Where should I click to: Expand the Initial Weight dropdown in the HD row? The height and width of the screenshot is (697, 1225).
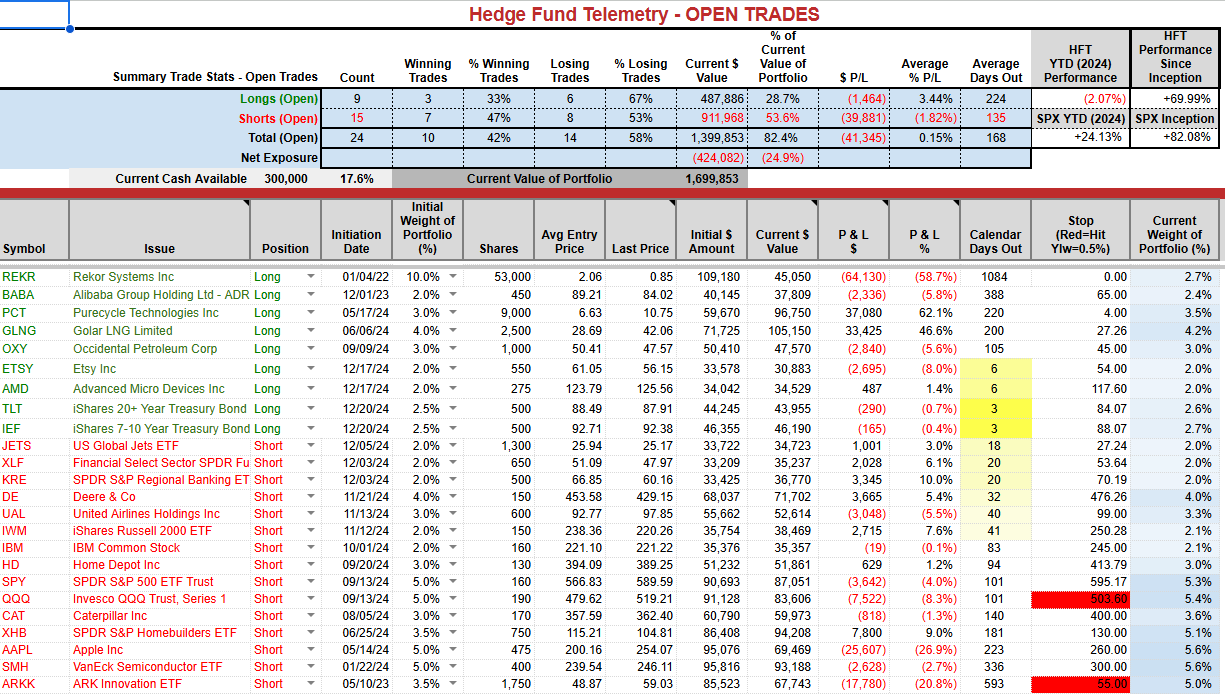pos(453,565)
